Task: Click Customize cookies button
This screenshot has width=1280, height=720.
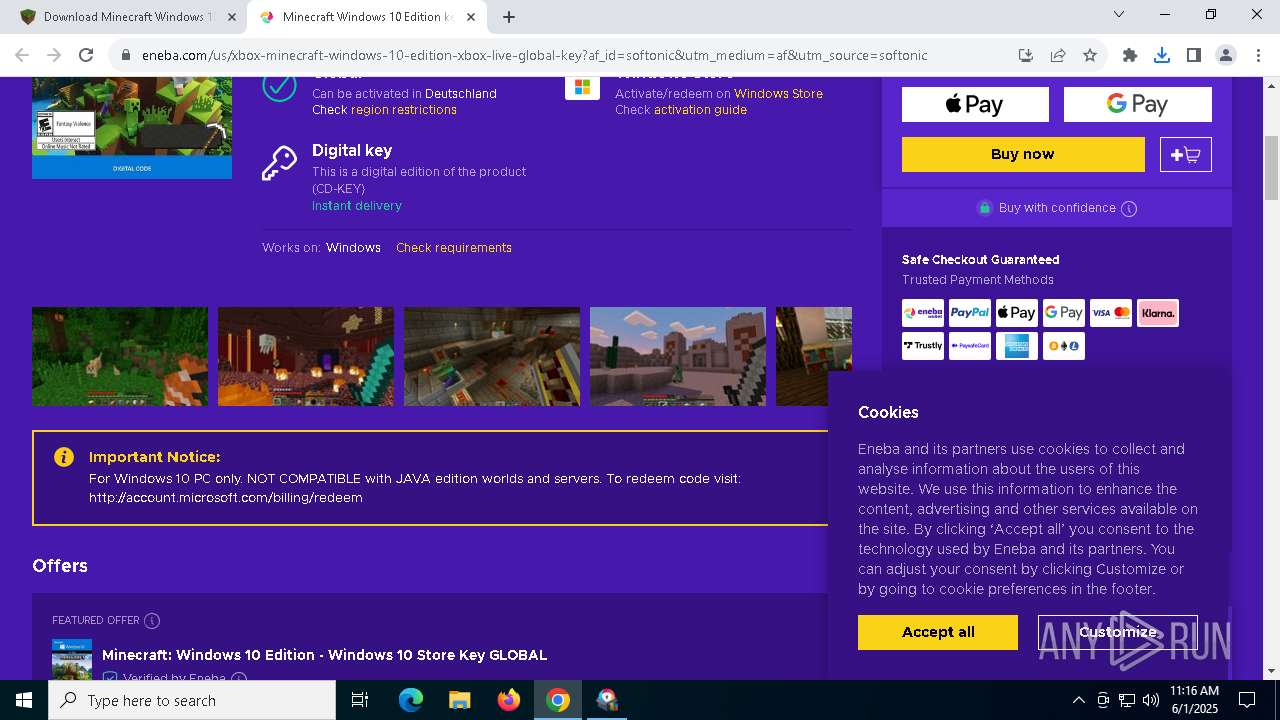Action: tap(1118, 632)
